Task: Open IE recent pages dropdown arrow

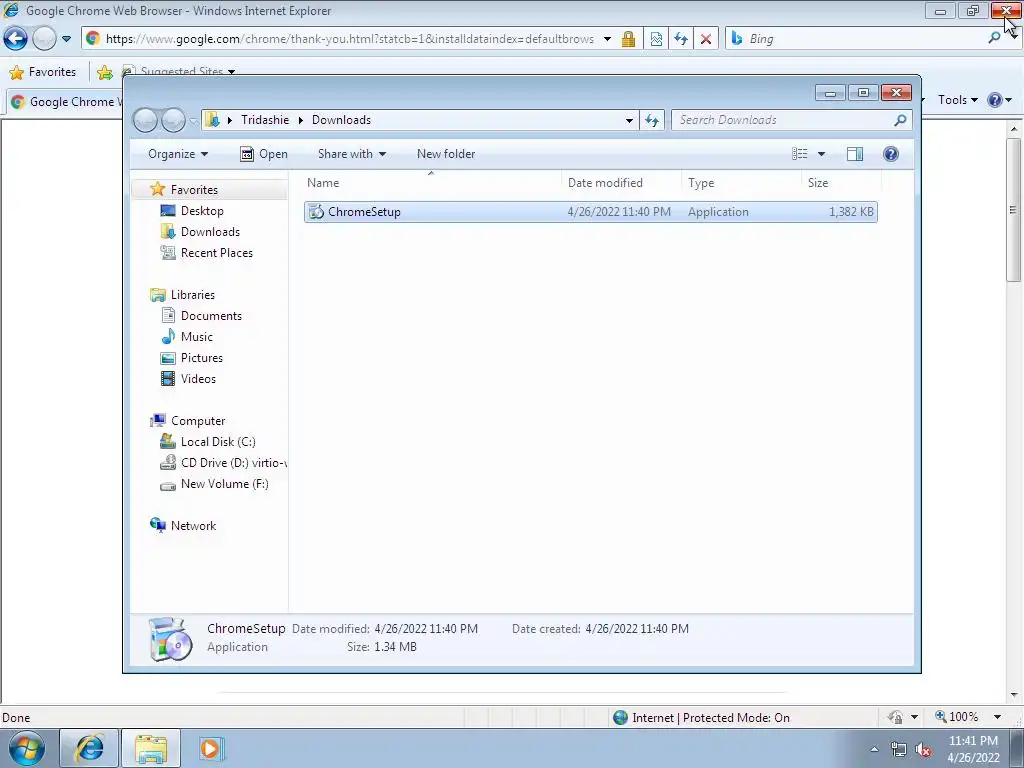Action: 66,39
